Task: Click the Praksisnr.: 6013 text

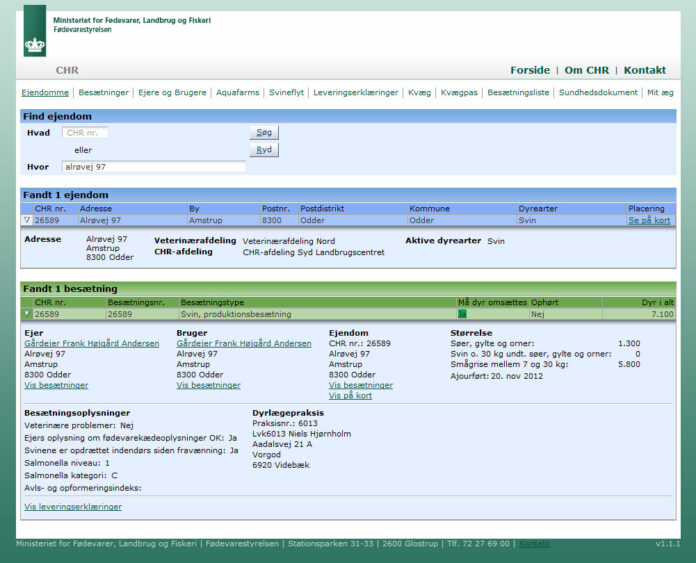Action: coord(285,423)
